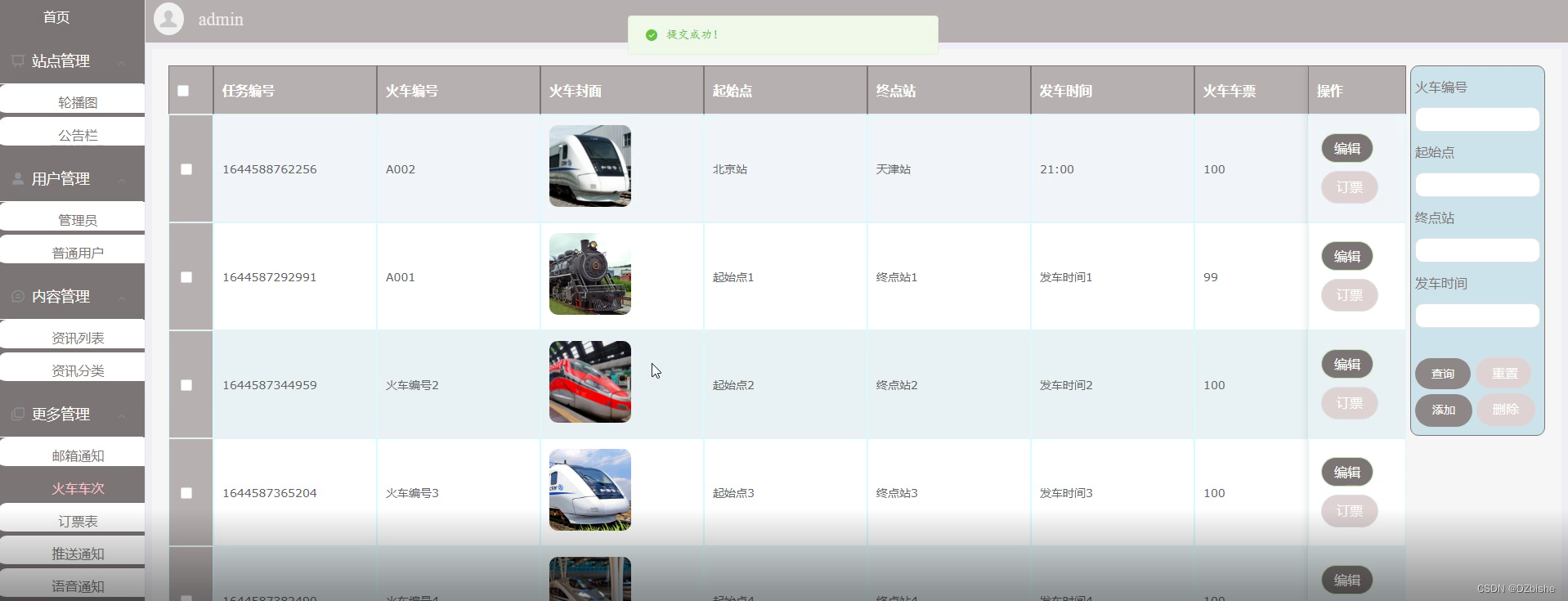The image size is (1568, 601).
Task: Open the black steam locomotive A001 thumbnail
Action: pos(590,274)
